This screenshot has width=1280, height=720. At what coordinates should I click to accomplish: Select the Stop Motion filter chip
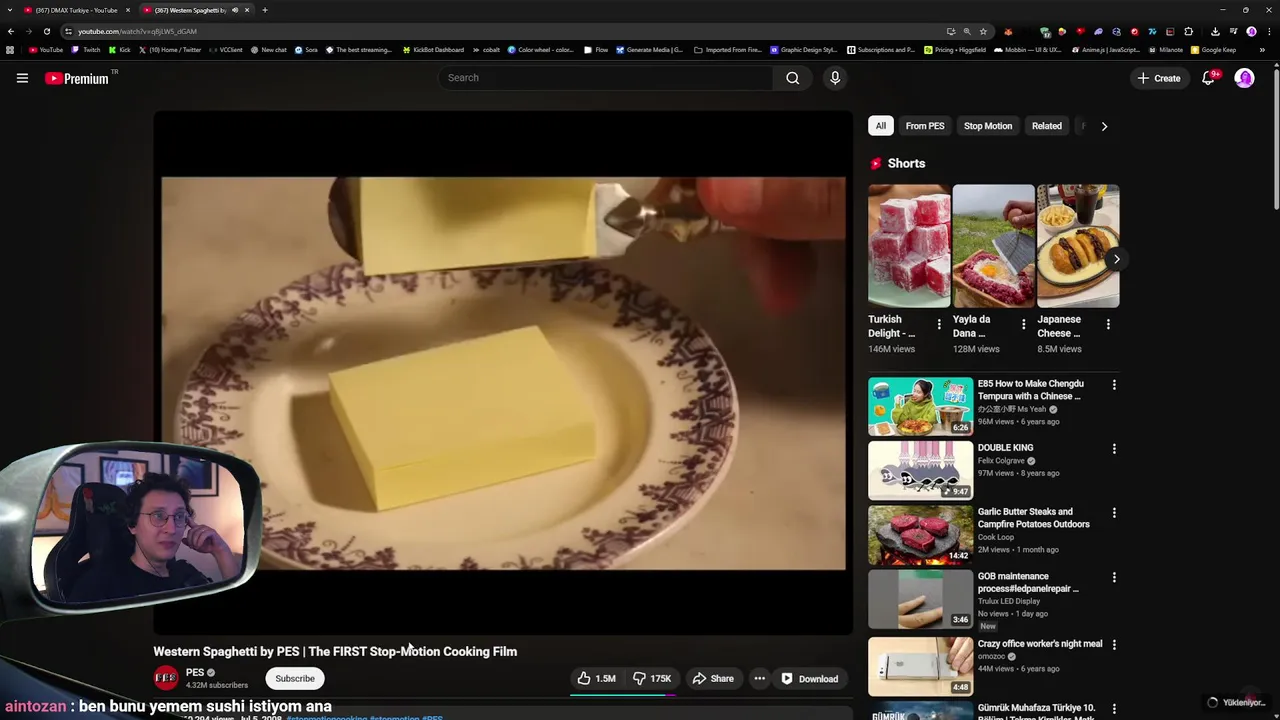point(988,126)
